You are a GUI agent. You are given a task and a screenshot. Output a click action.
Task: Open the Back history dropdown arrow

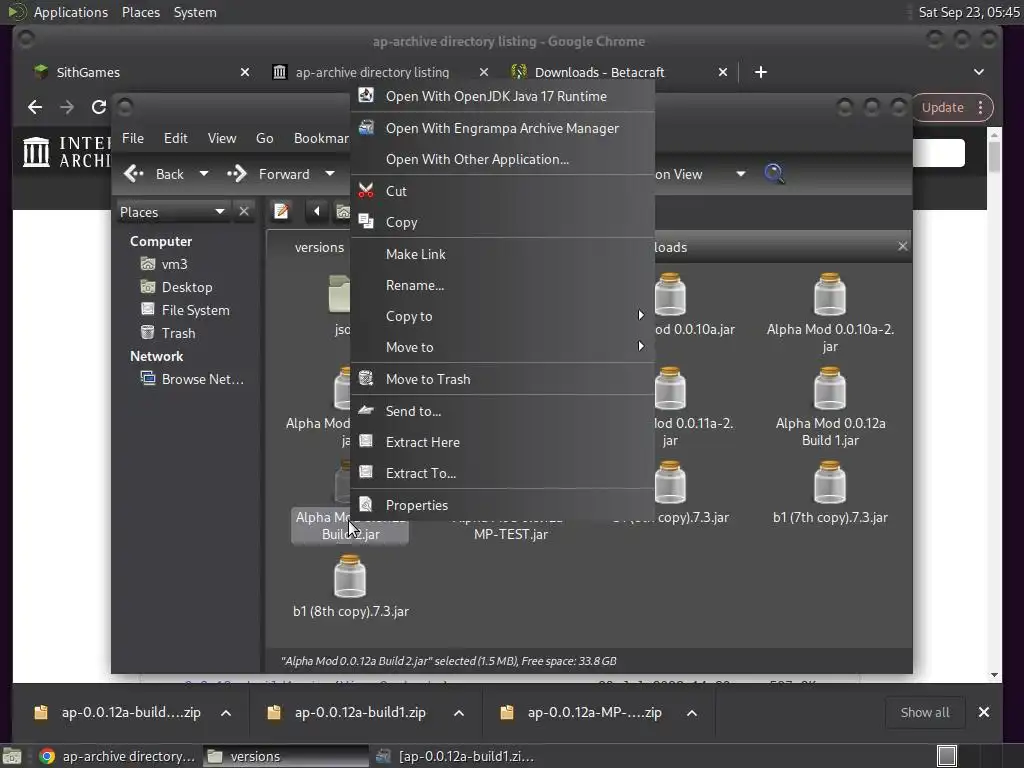(204, 174)
